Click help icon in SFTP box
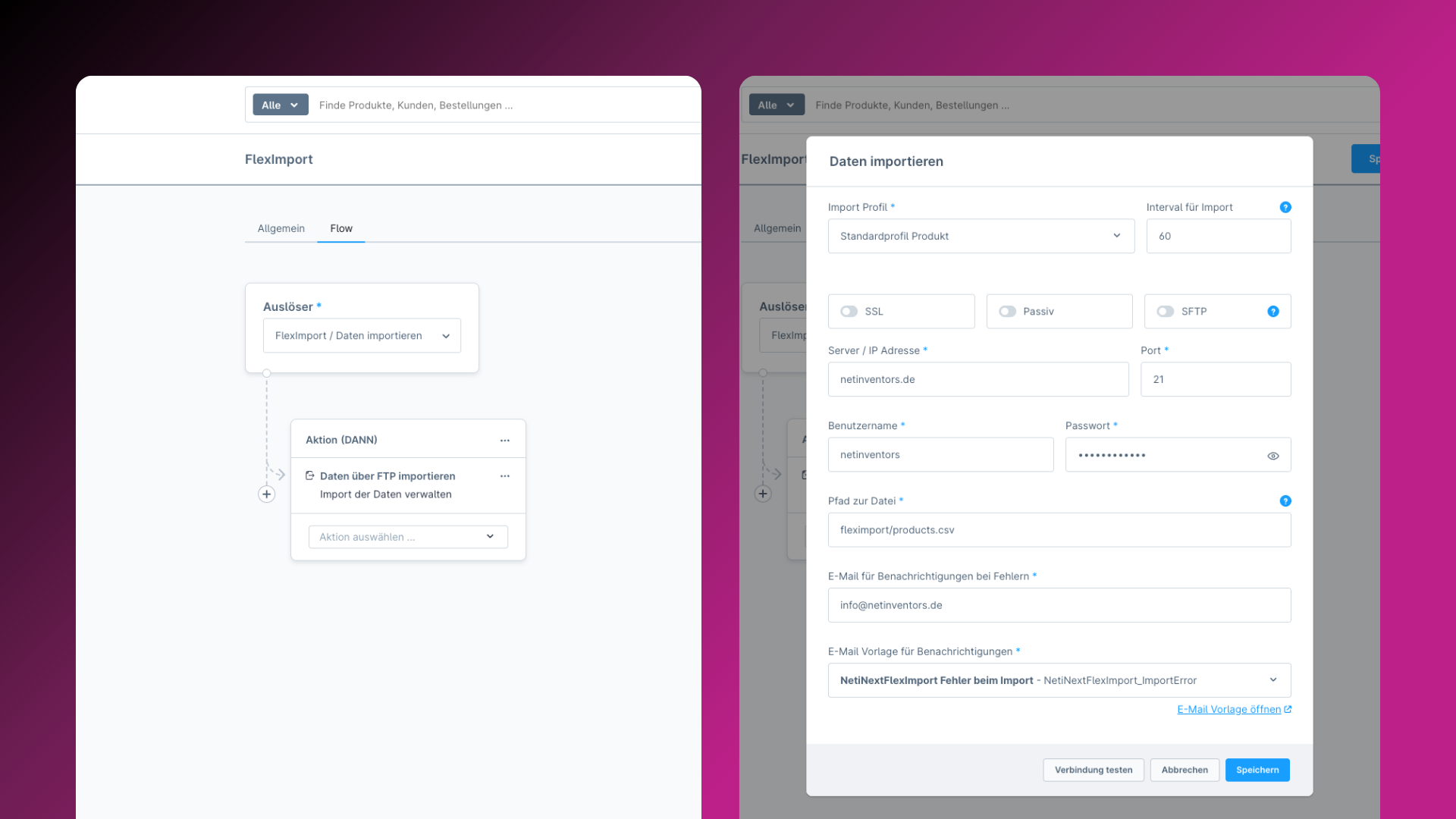 tap(1273, 312)
